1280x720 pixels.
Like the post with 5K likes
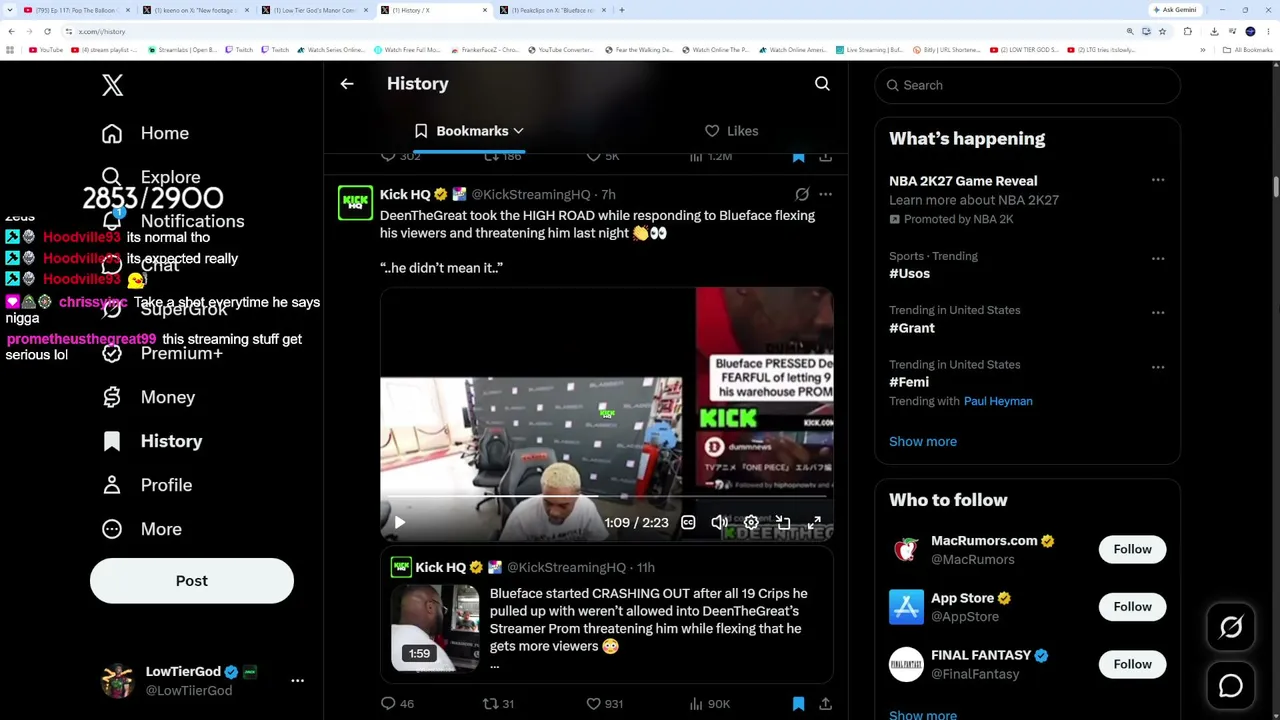click(x=603, y=156)
